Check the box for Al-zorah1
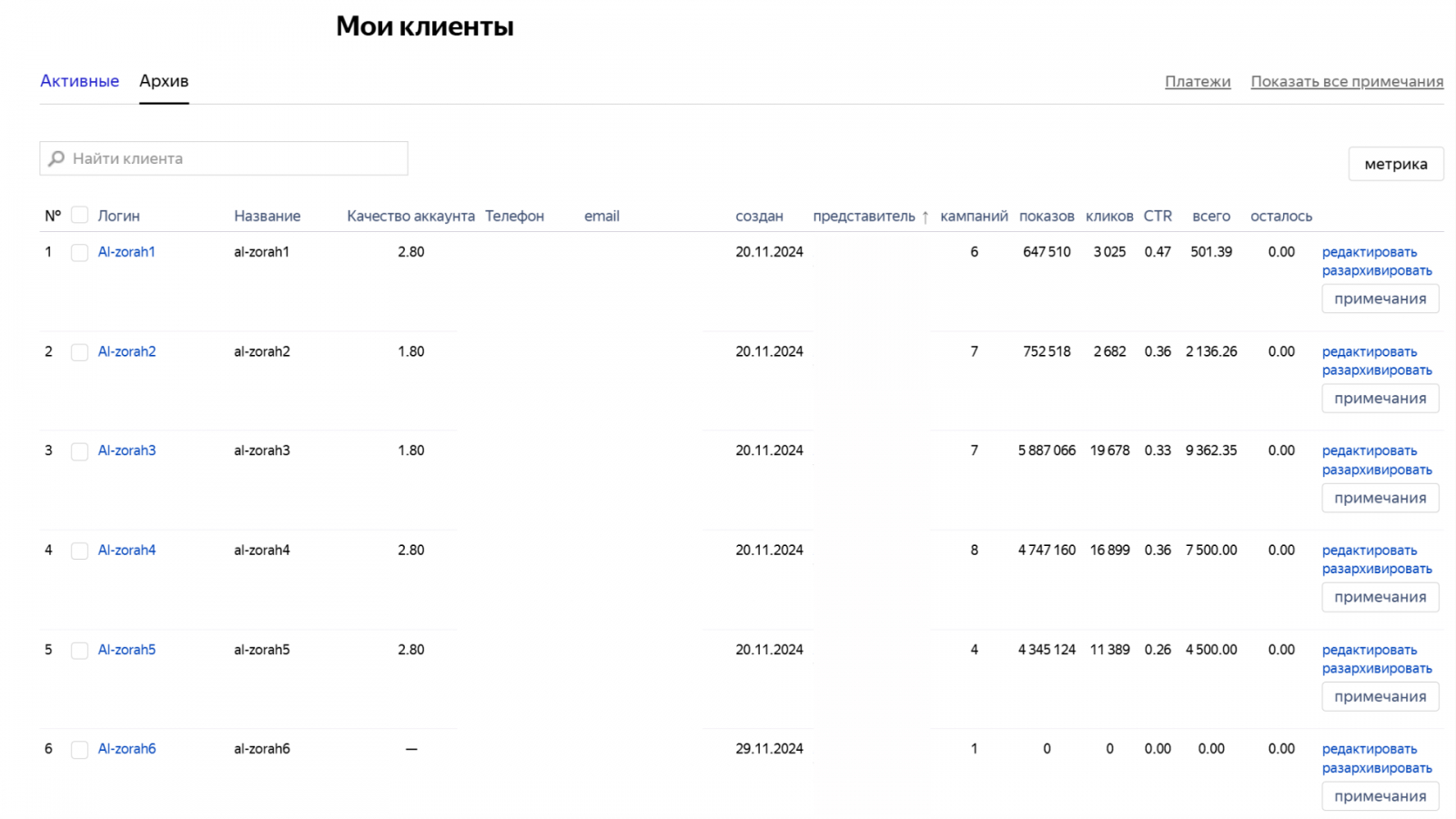Image resolution: width=1456 pixels, height=819 pixels. point(80,252)
